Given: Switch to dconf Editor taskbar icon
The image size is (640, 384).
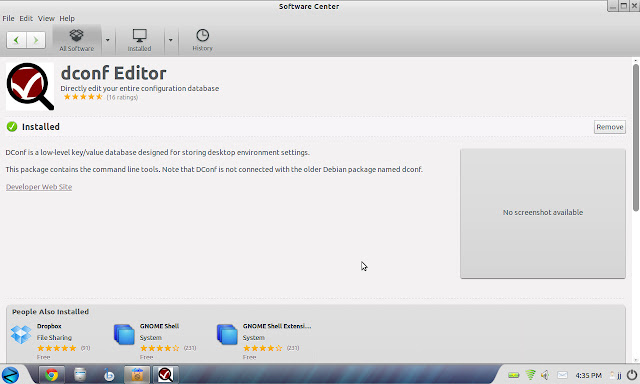Looking at the screenshot, I should (165, 375).
